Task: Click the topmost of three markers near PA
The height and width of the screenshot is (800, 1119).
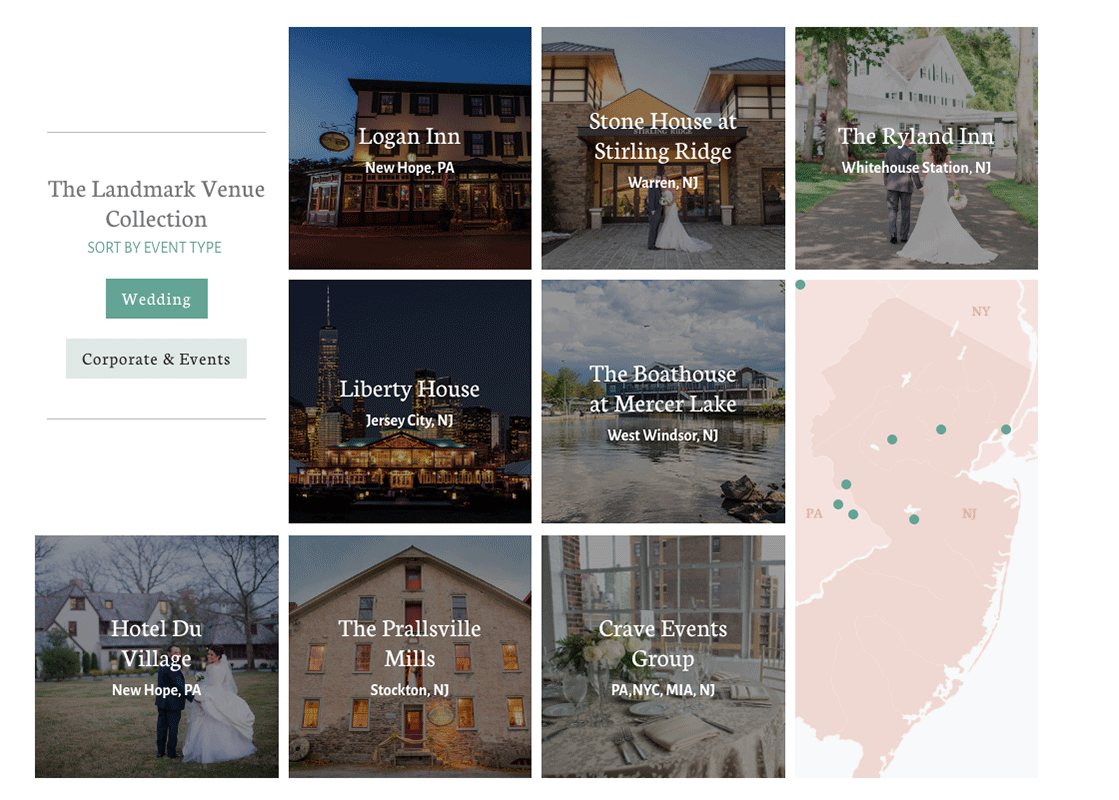Action: tap(846, 485)
